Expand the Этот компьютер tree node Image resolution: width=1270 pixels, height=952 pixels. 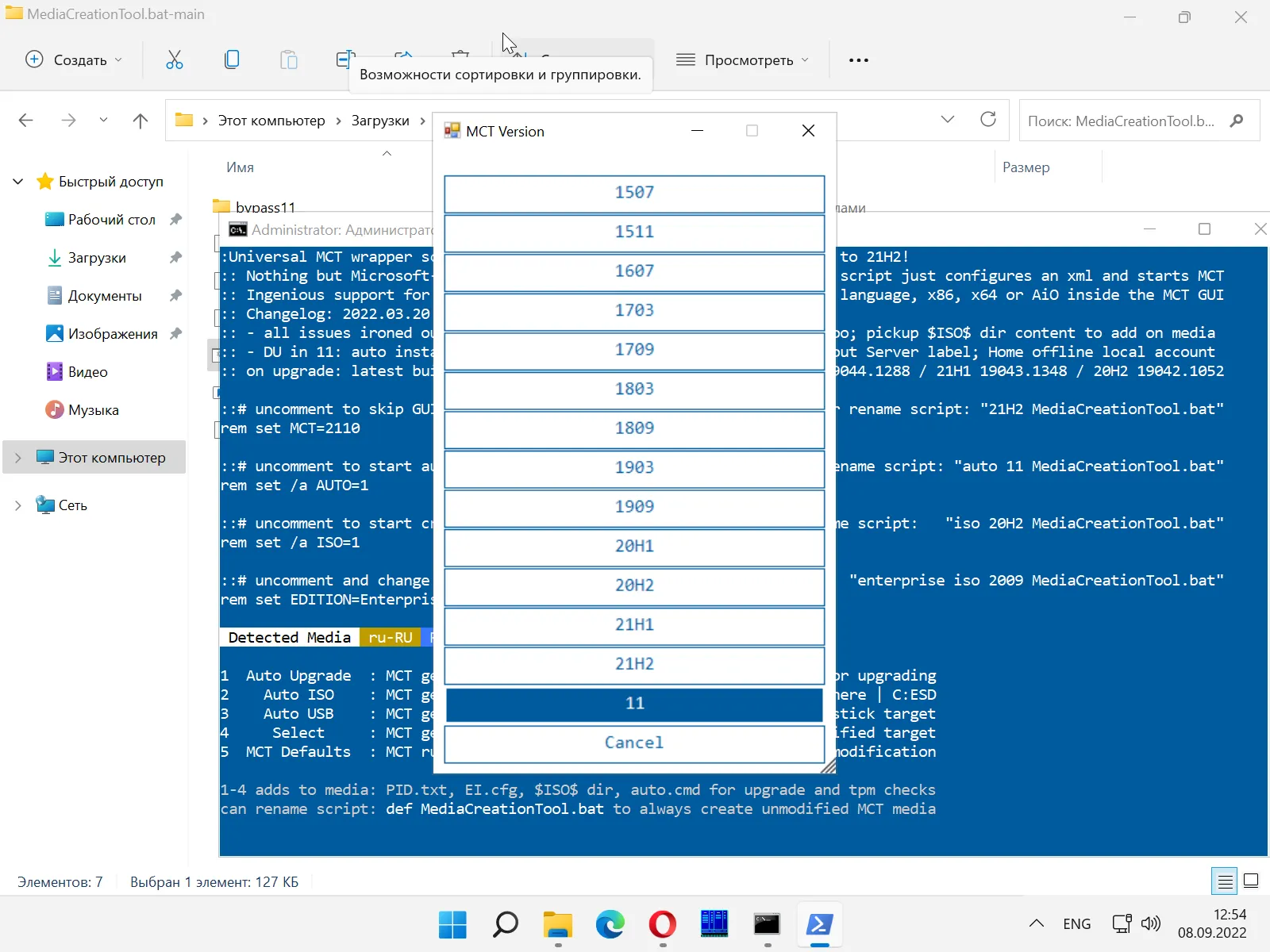tap(18, 458)
